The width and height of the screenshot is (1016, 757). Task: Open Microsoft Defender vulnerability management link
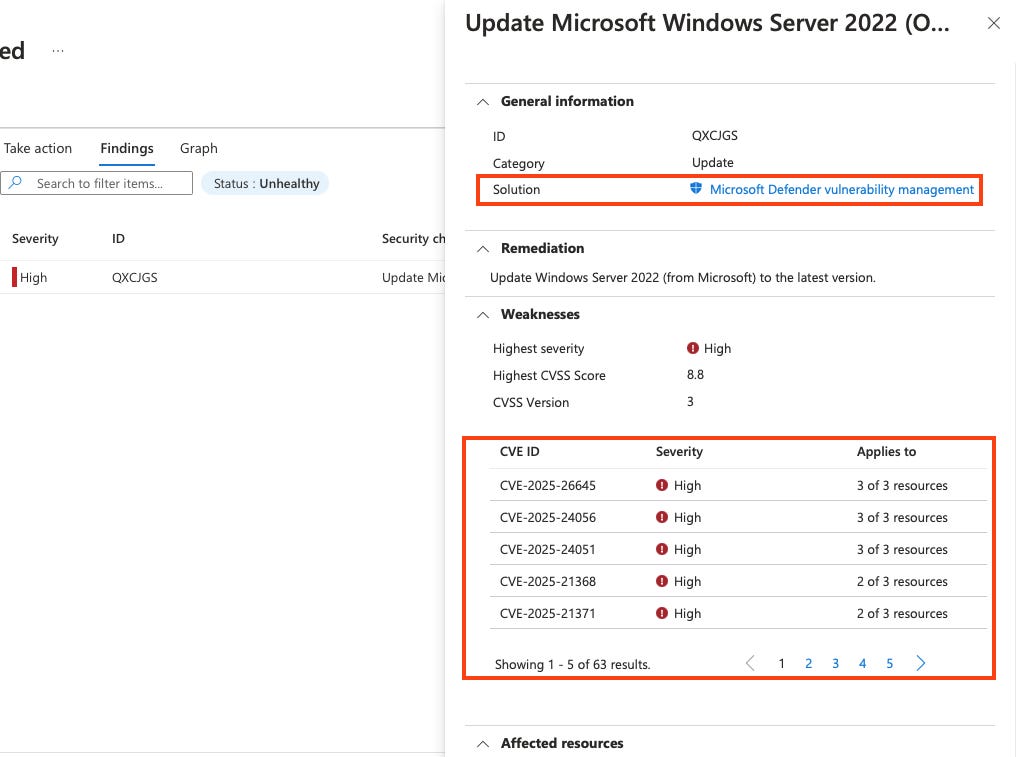842,189
